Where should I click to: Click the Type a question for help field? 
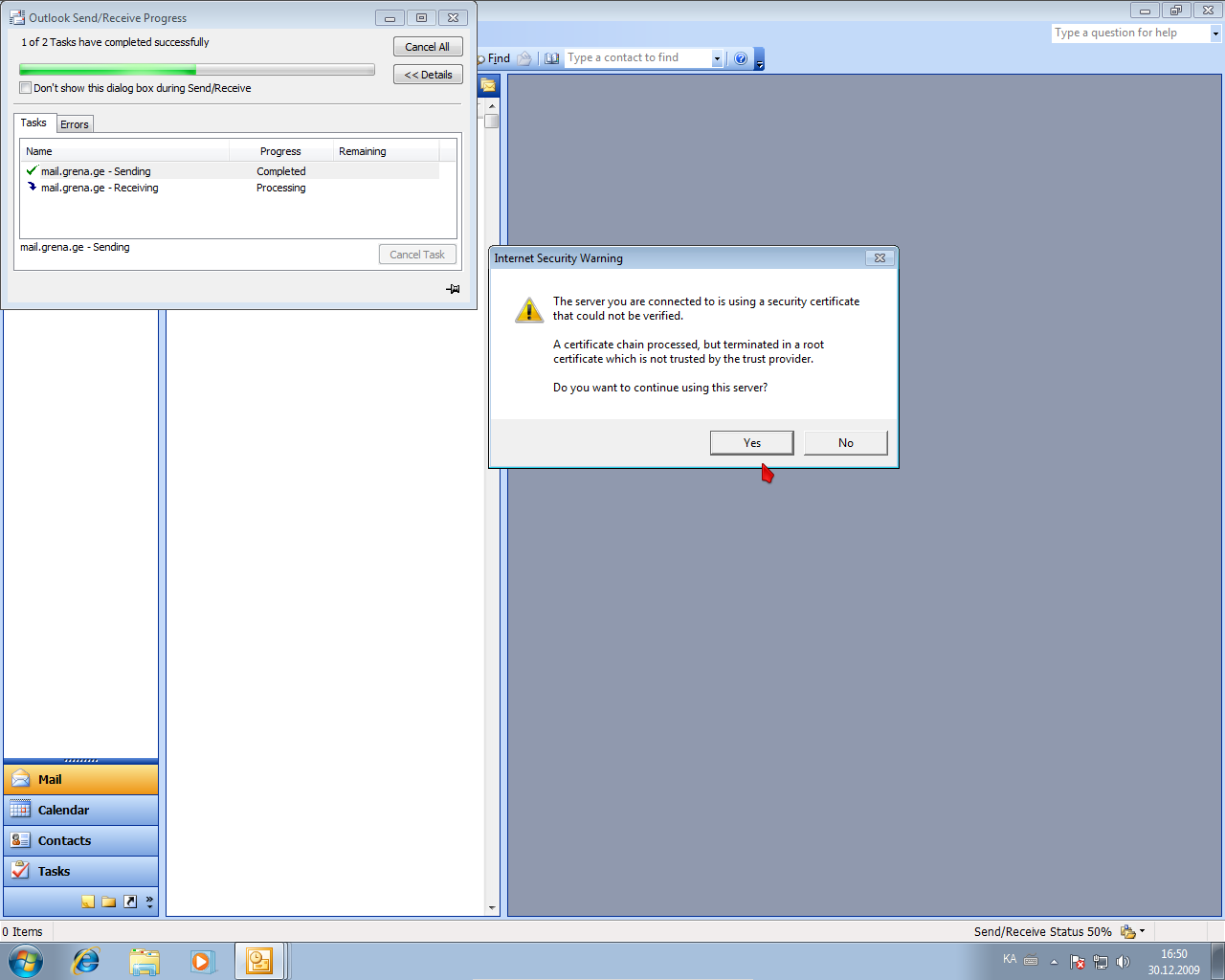pyautogui.click(x=1129, y=33)
